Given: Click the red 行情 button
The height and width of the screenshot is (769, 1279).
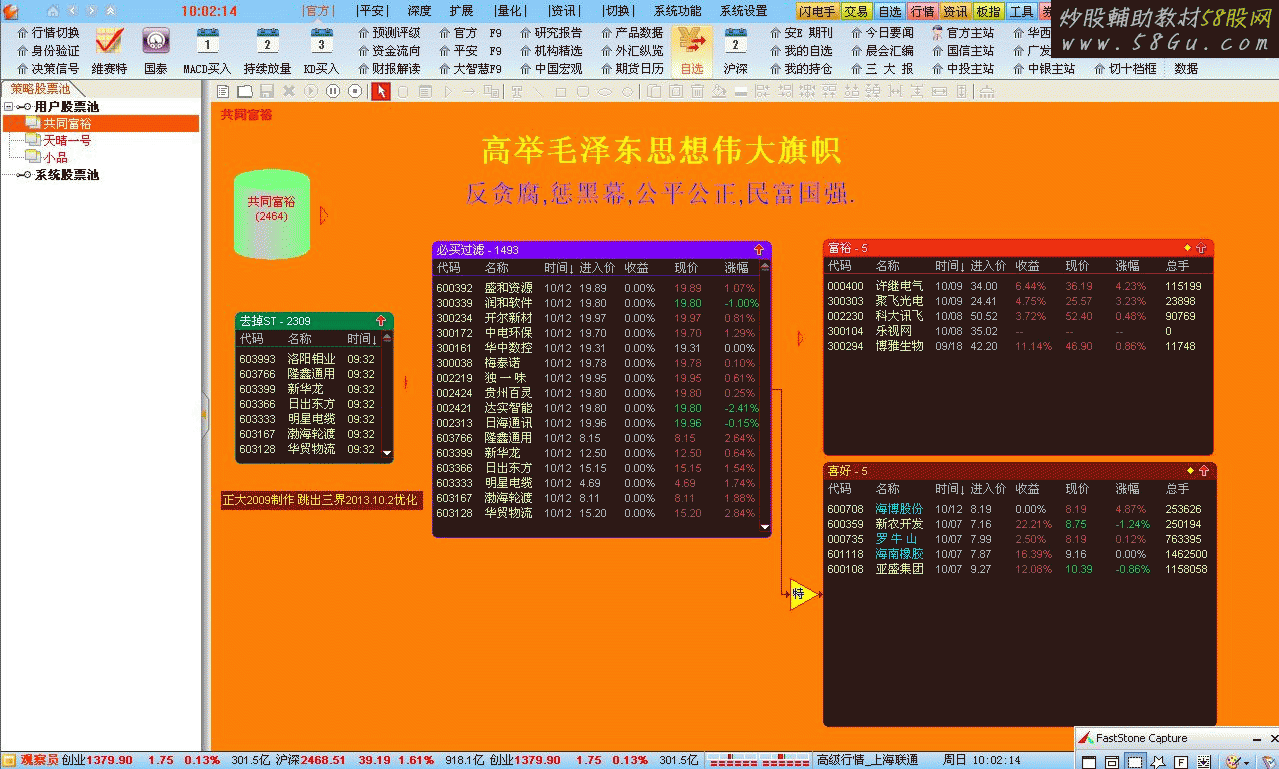Looking at the screenshot, I should 922,11.
